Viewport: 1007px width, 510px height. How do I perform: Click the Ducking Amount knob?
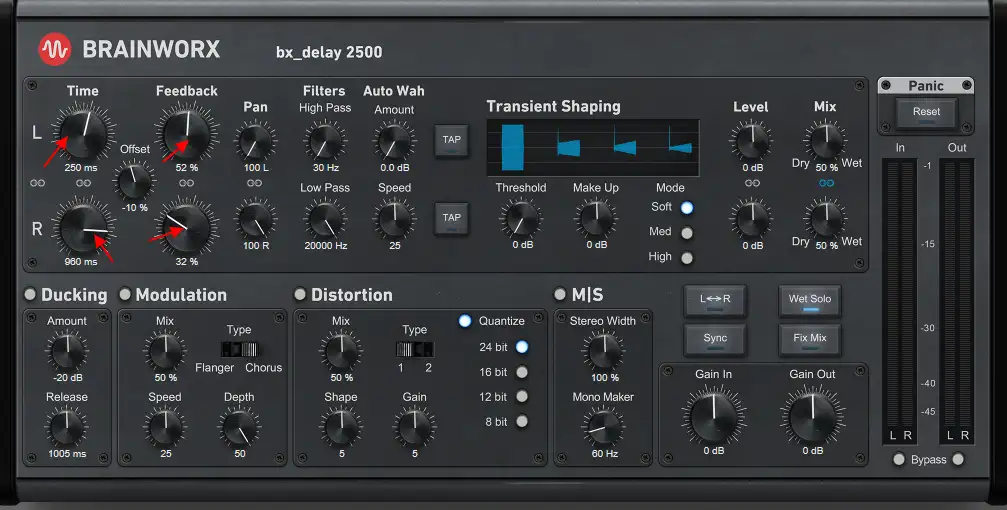[x=67, y=352]
